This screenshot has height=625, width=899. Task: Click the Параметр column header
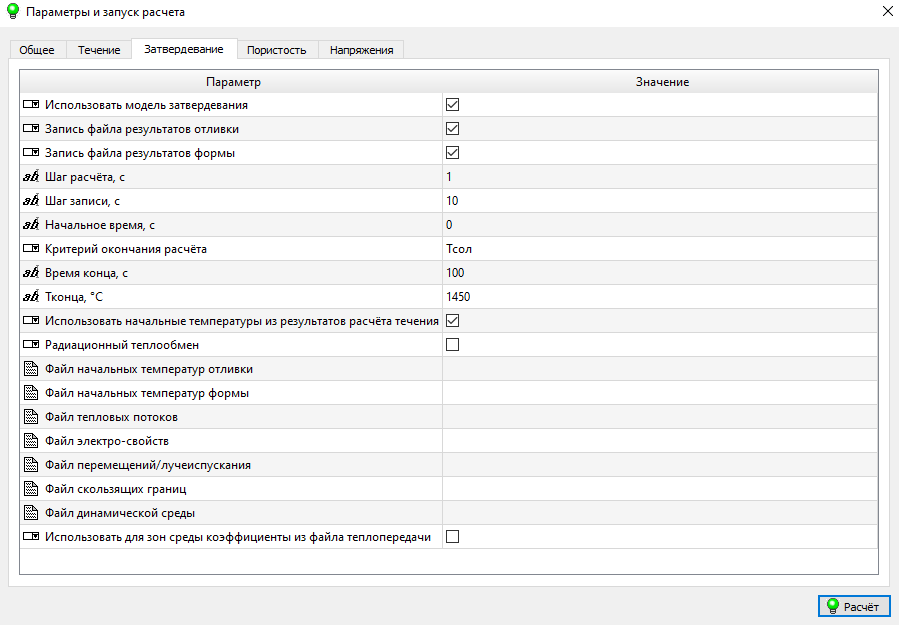click(232, 81)
